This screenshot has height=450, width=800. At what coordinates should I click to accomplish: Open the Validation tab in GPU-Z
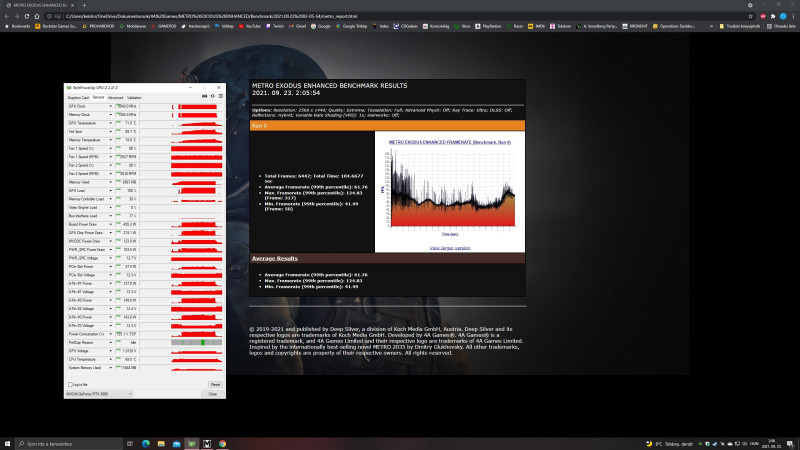[134, 97]
